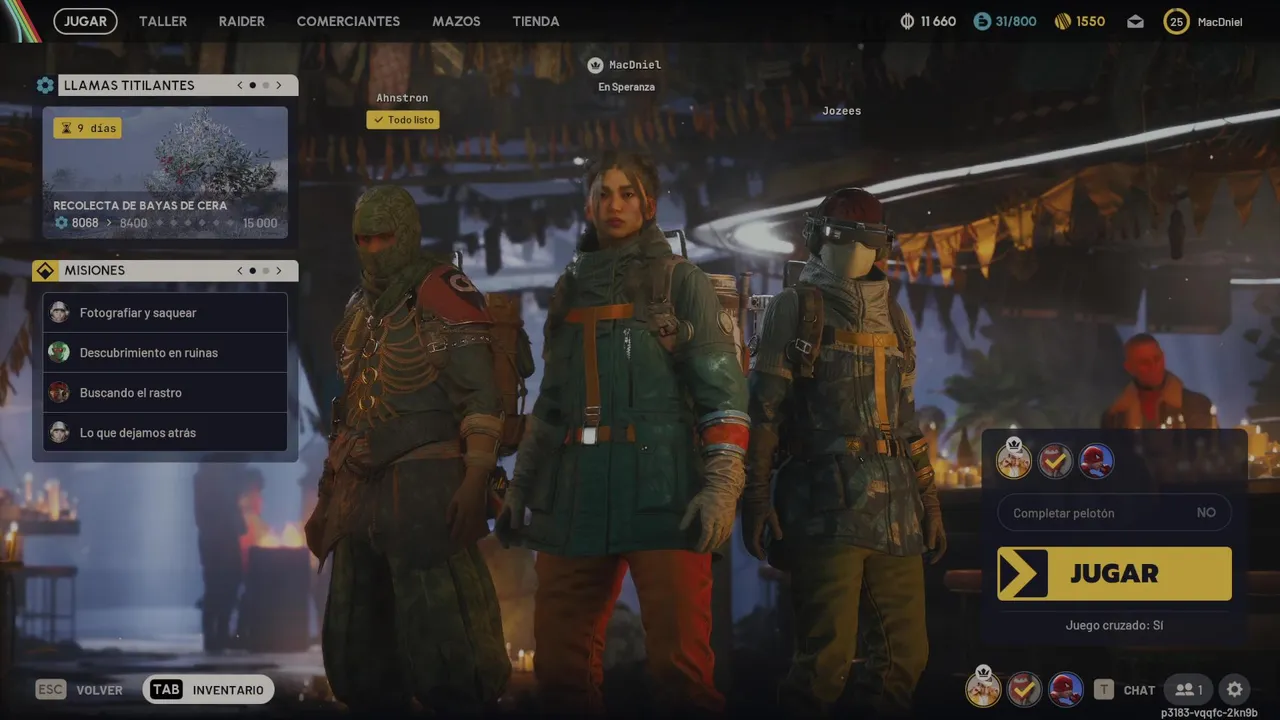Screen dimensions: 1280x720
Task: Toggle Completar pelotón option
Action: (1114, 513)
